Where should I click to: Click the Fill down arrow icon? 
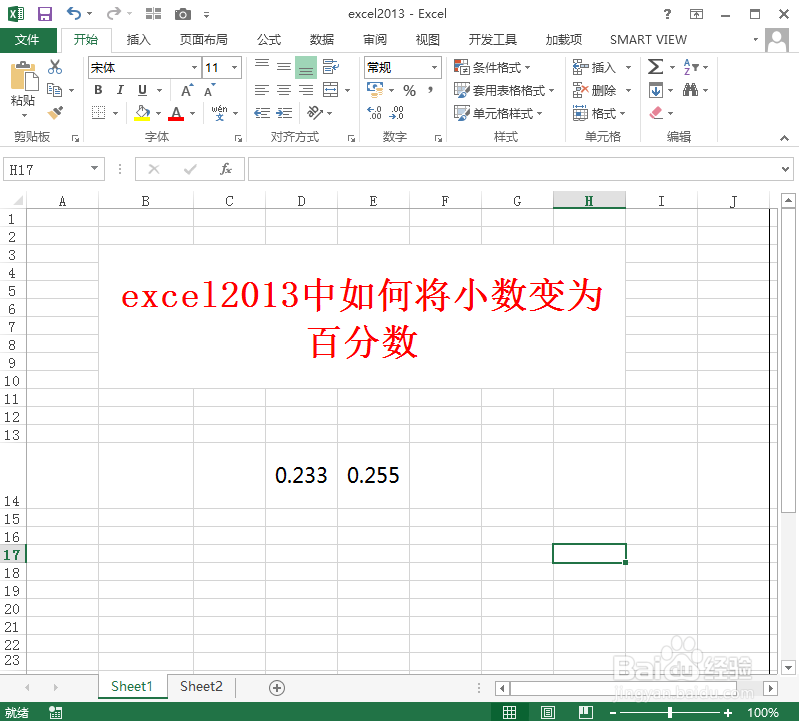point(656,90)
